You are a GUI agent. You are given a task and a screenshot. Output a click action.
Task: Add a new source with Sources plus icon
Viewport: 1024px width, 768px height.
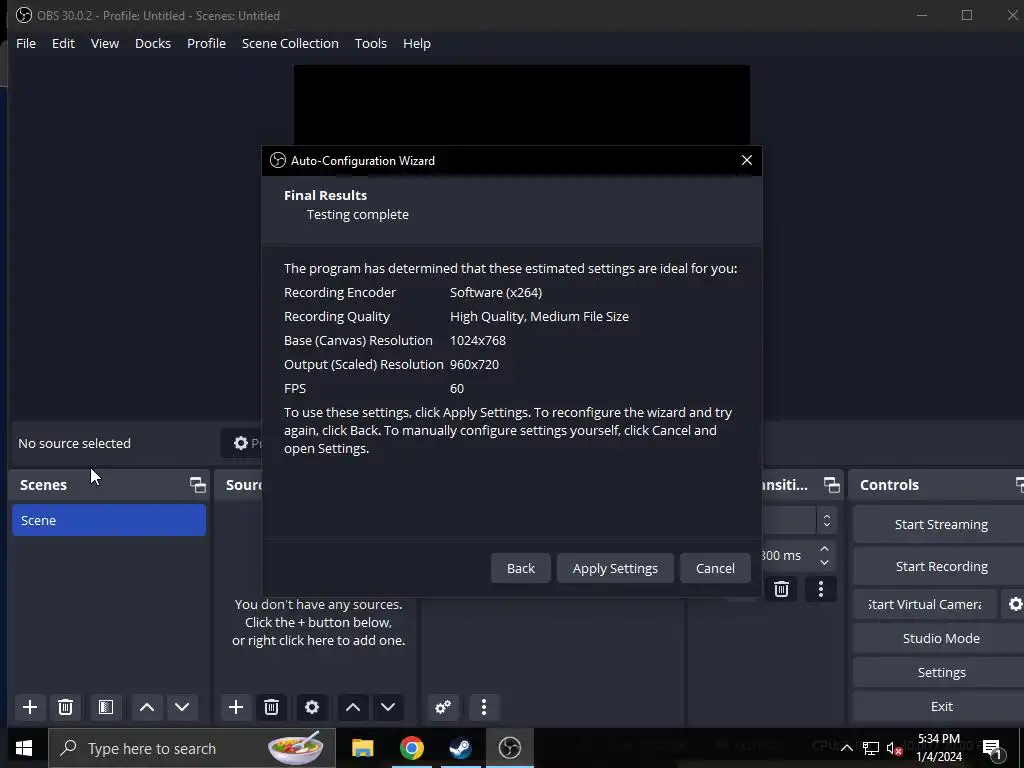[236, 707]
